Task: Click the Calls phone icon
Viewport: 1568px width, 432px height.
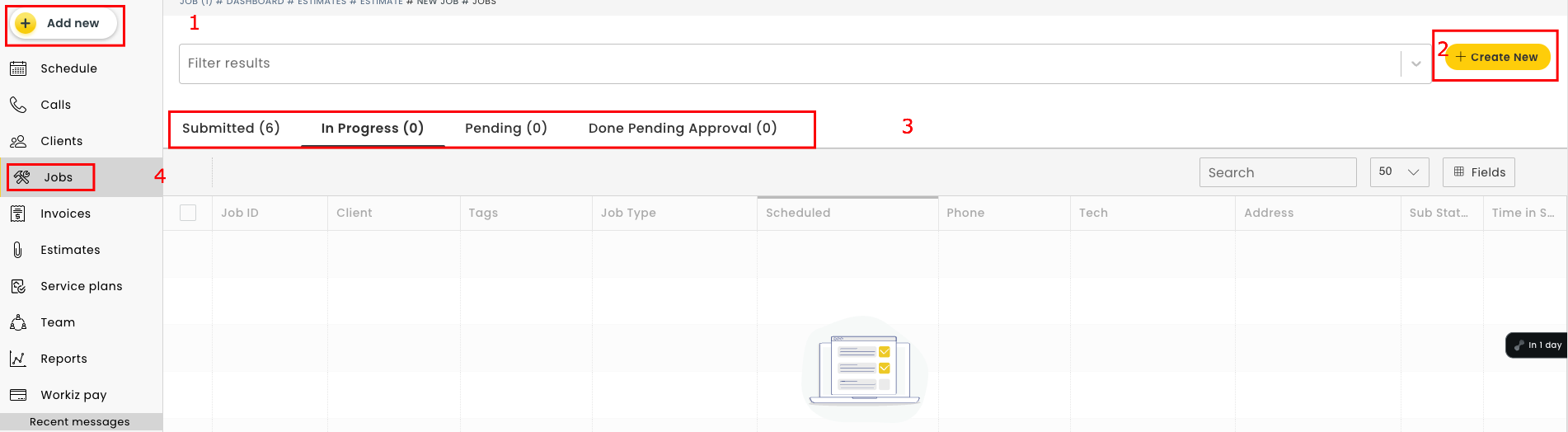Action: [x=18, y=105]
